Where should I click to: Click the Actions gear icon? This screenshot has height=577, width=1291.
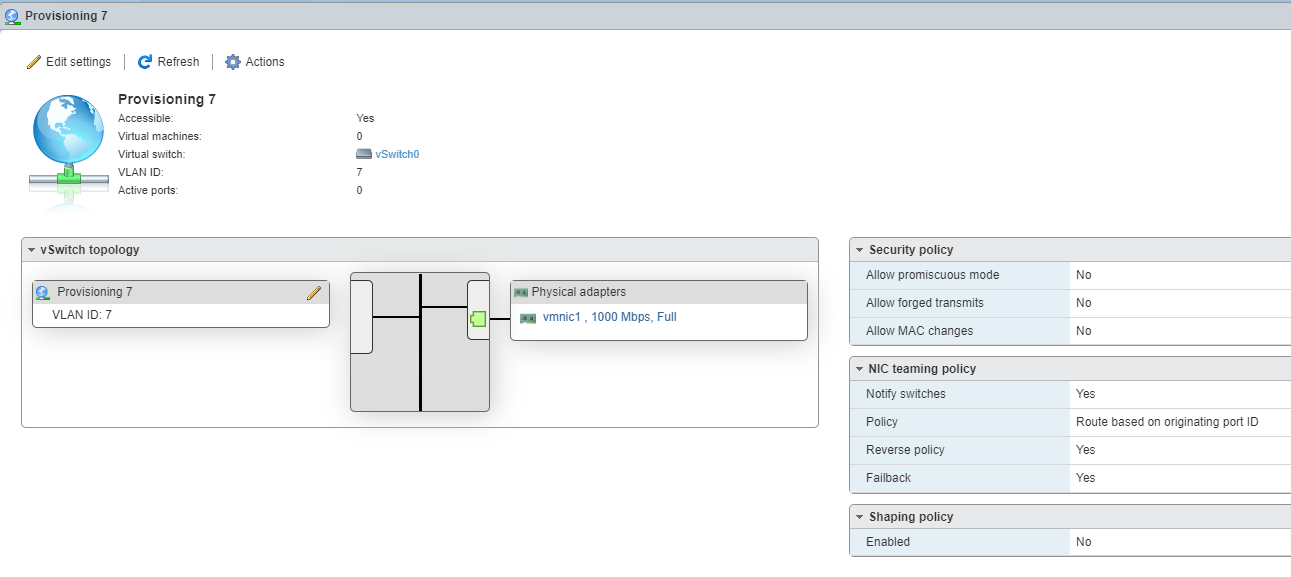tap(233, 62)
